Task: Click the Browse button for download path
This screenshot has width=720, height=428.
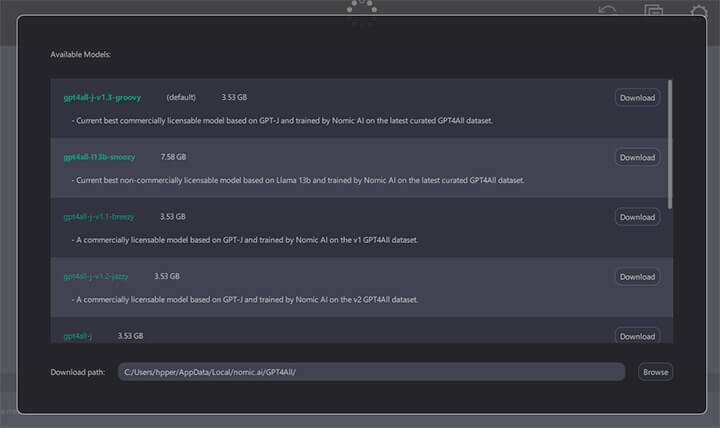Action: coord(655,372)
